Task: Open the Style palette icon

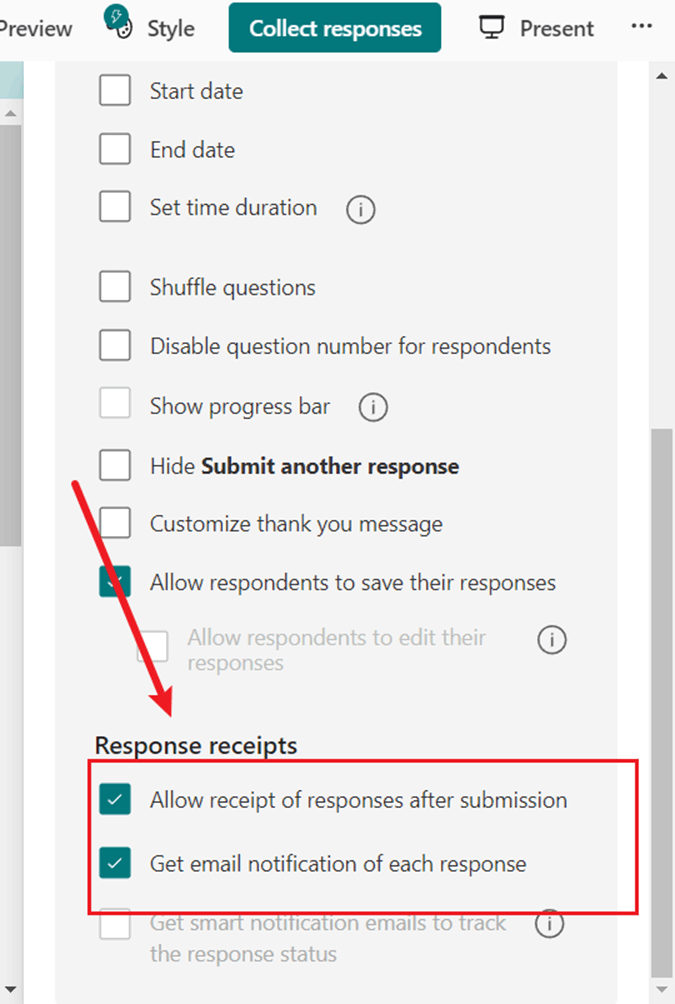Action: pyautogui.click(x=118, y=22)
